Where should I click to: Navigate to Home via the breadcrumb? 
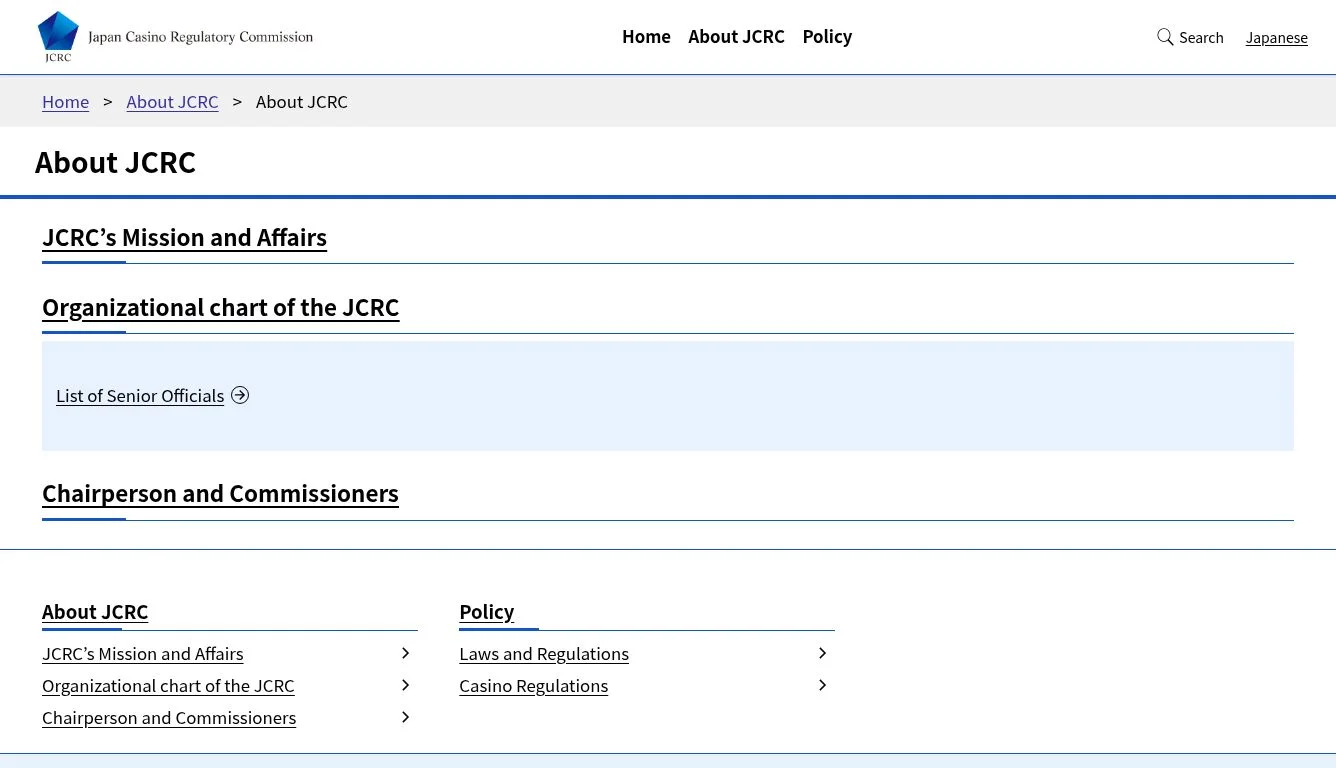pos(65,101)
